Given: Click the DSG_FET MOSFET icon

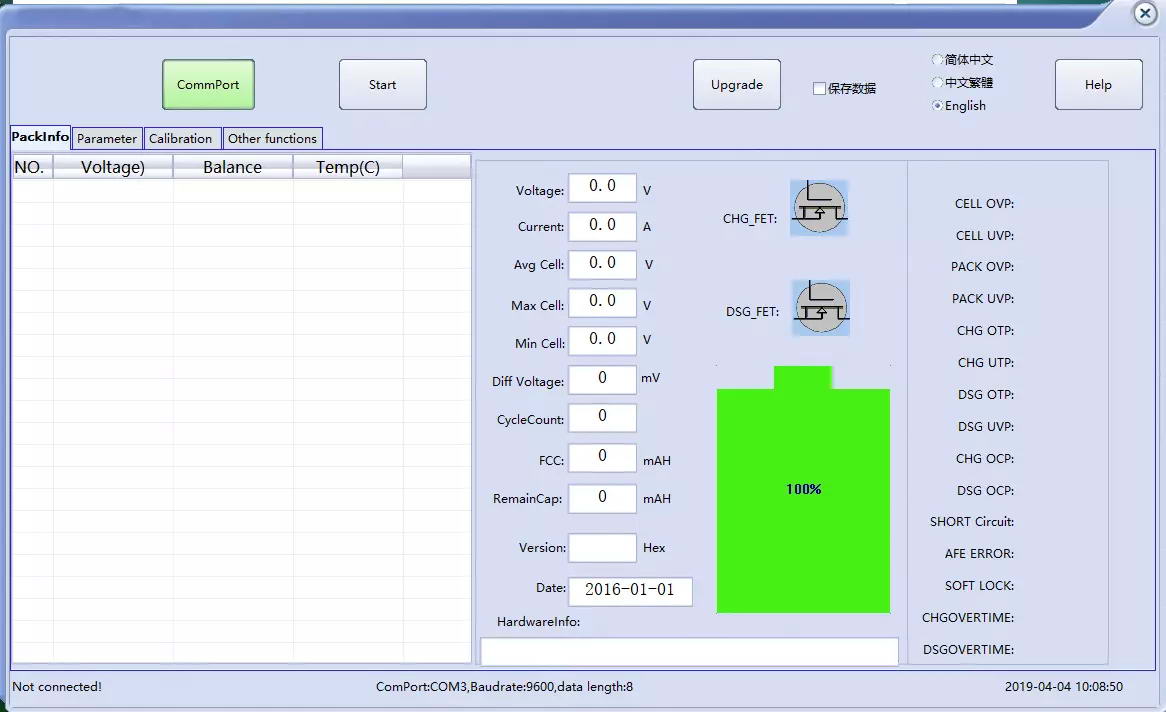Looking at the screenshot, I should [x=821, y=308].
